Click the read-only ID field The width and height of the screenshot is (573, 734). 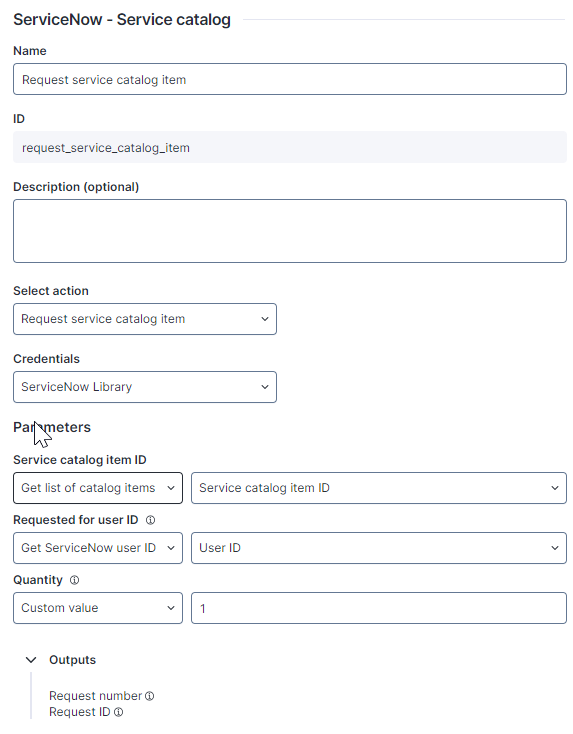tap(290, 147)
